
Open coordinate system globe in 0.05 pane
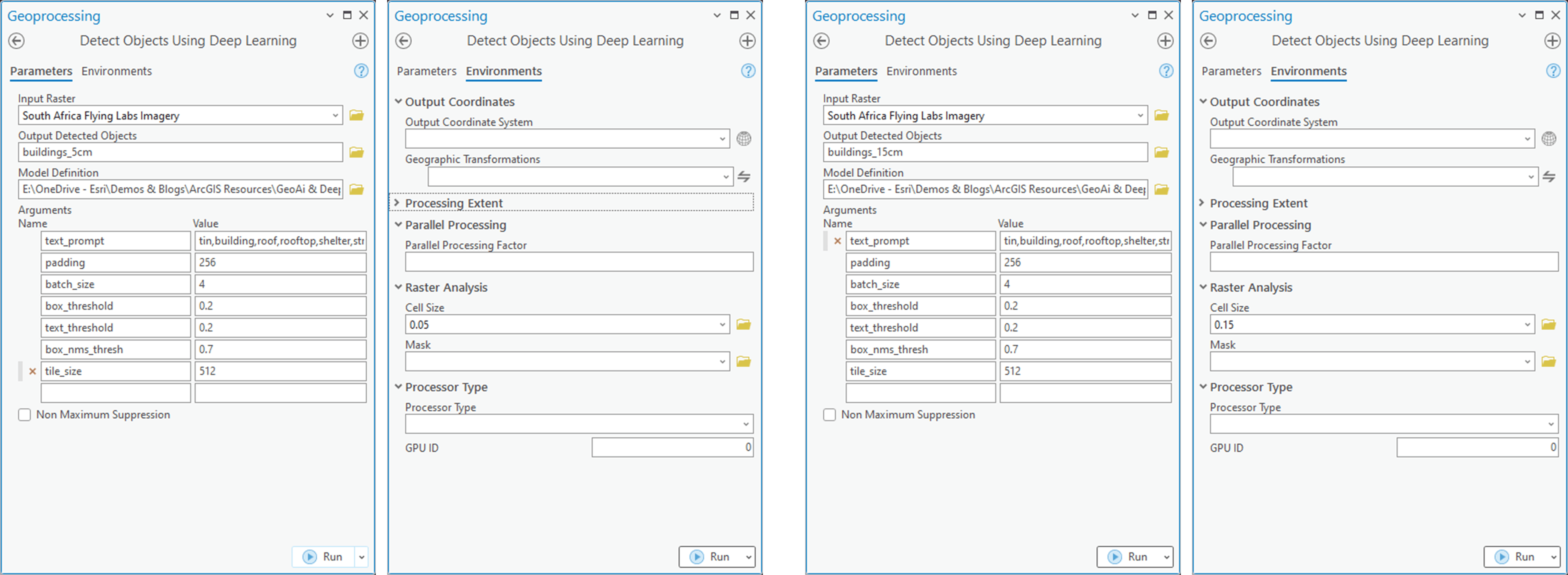[x=743, y=139]
